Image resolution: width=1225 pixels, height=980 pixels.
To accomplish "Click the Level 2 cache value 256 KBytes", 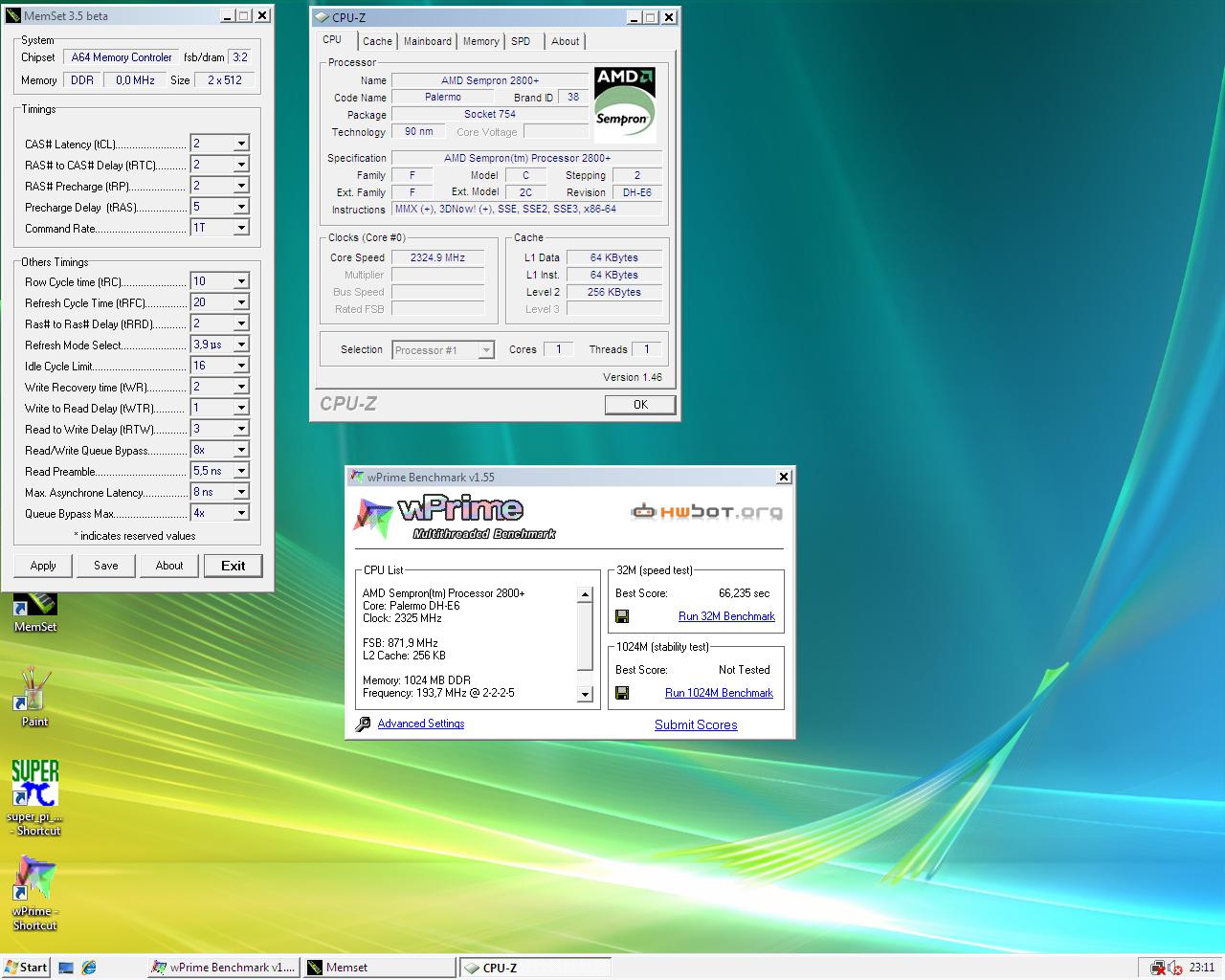I will click(614, 292).
